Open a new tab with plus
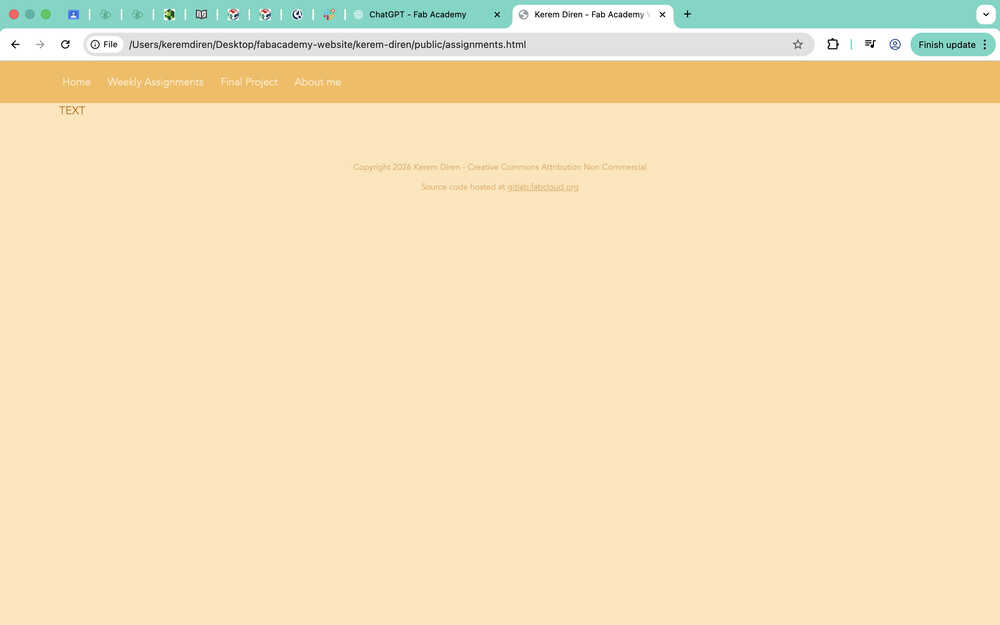Screen dimensions: 1000x625 click(x=688, y=14)
